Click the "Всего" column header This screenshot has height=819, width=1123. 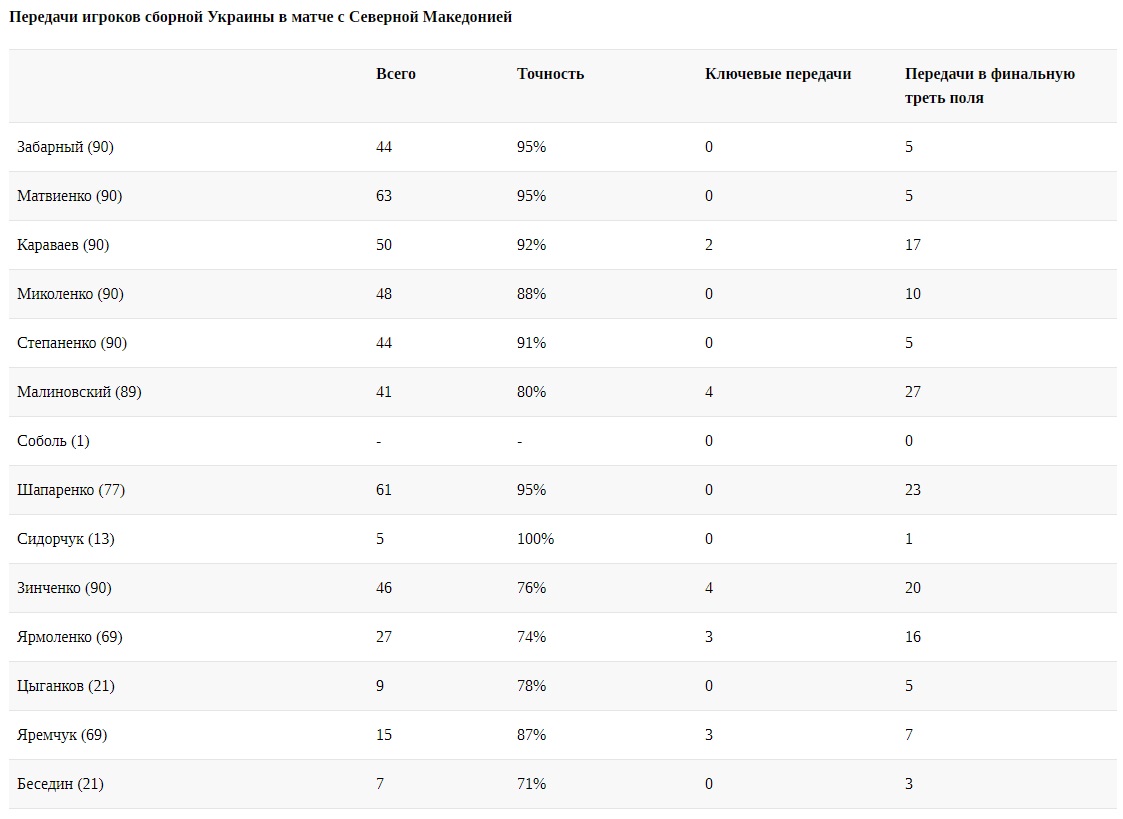[395, 74]
